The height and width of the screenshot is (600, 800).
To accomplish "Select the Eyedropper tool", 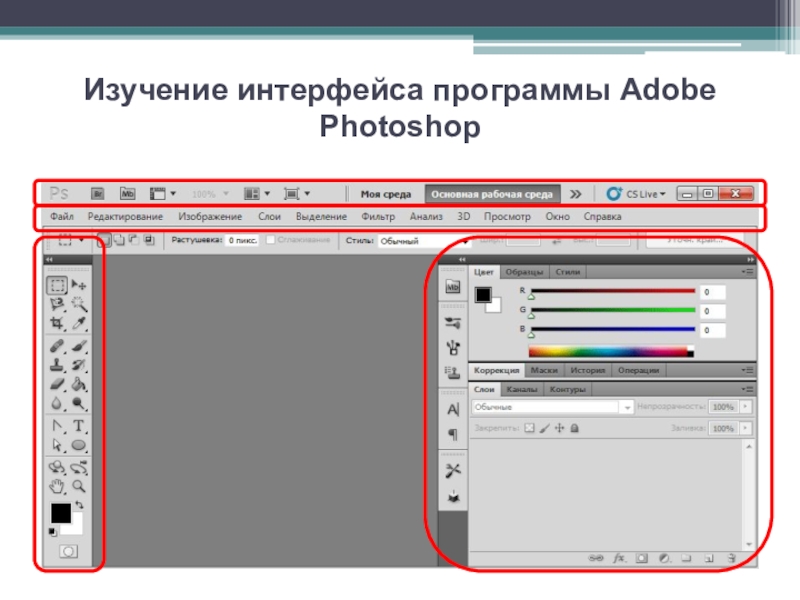I will 79,323.
